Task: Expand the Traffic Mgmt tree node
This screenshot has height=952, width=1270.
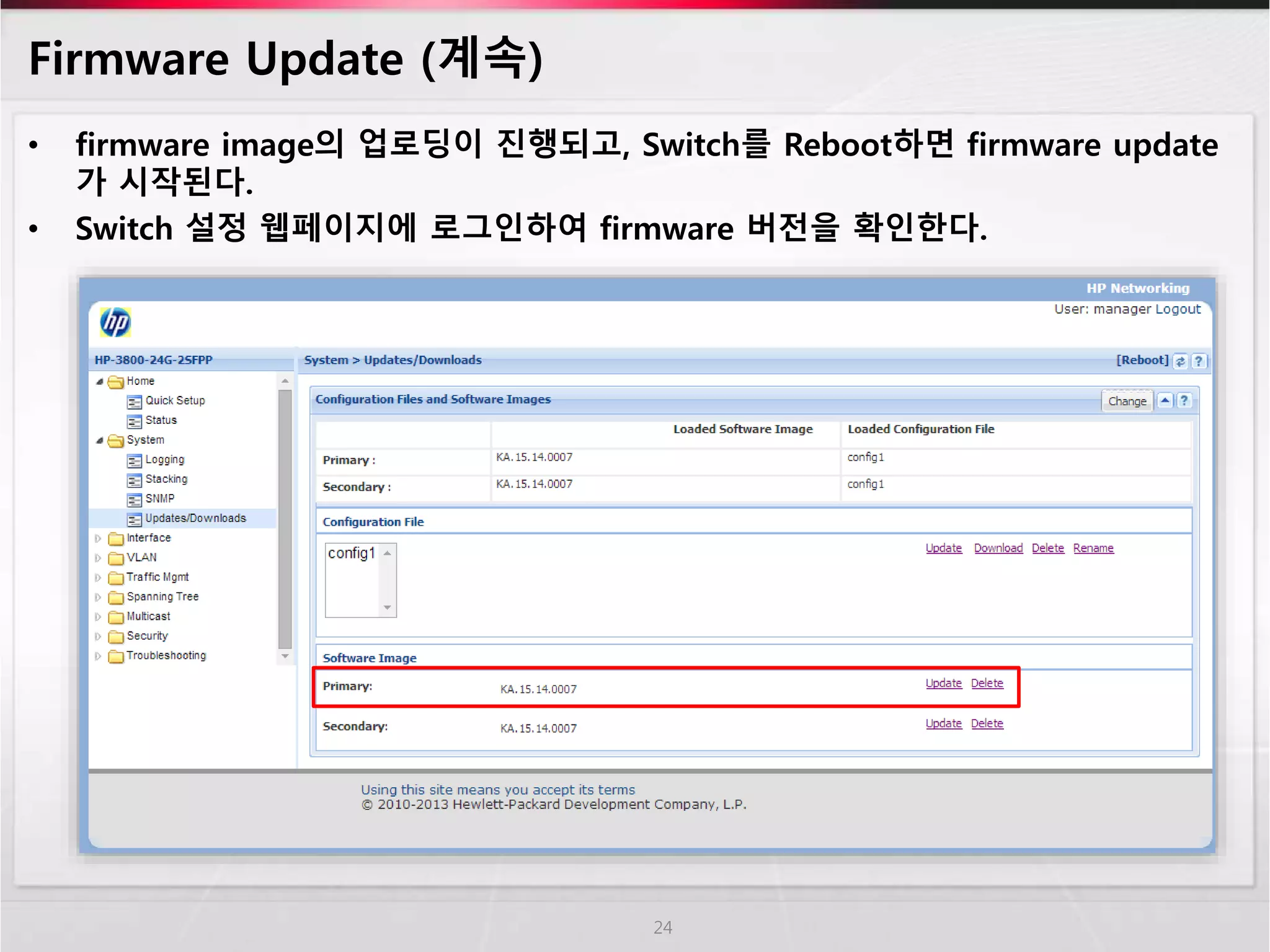Action: (98, 578)
